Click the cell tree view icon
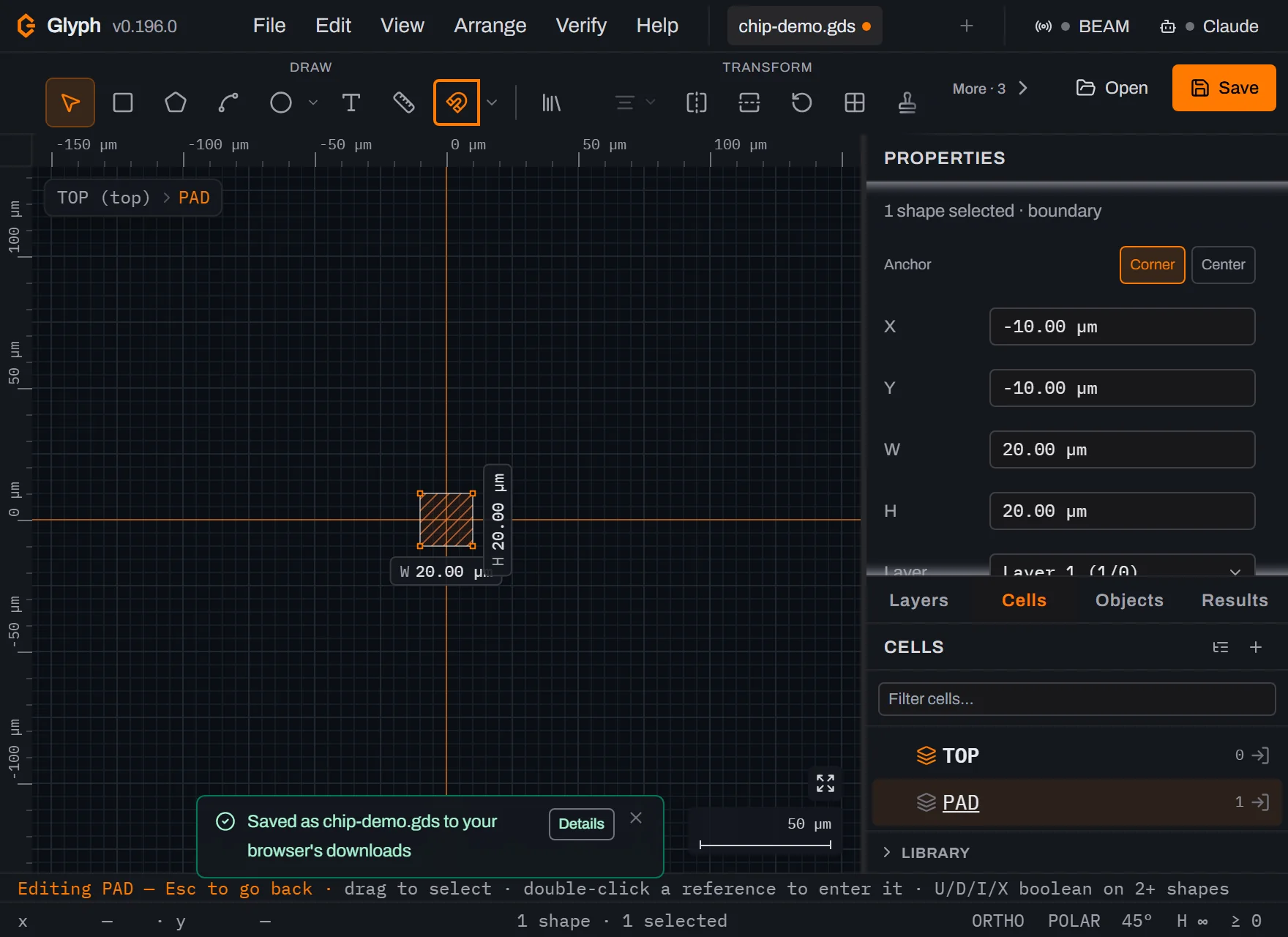 click(1221, 647)
